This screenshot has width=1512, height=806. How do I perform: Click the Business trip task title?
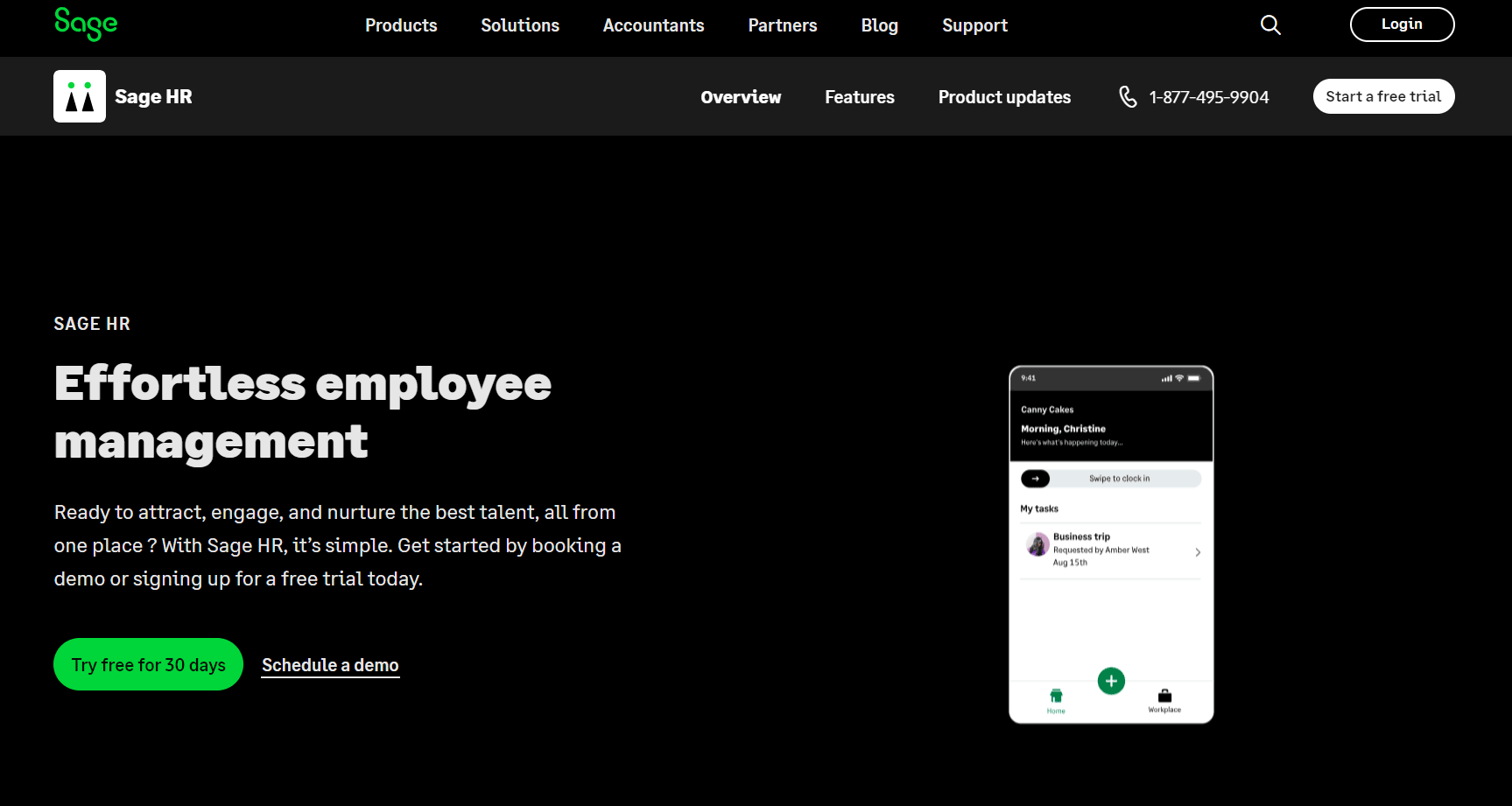[x=1081, y=536]
